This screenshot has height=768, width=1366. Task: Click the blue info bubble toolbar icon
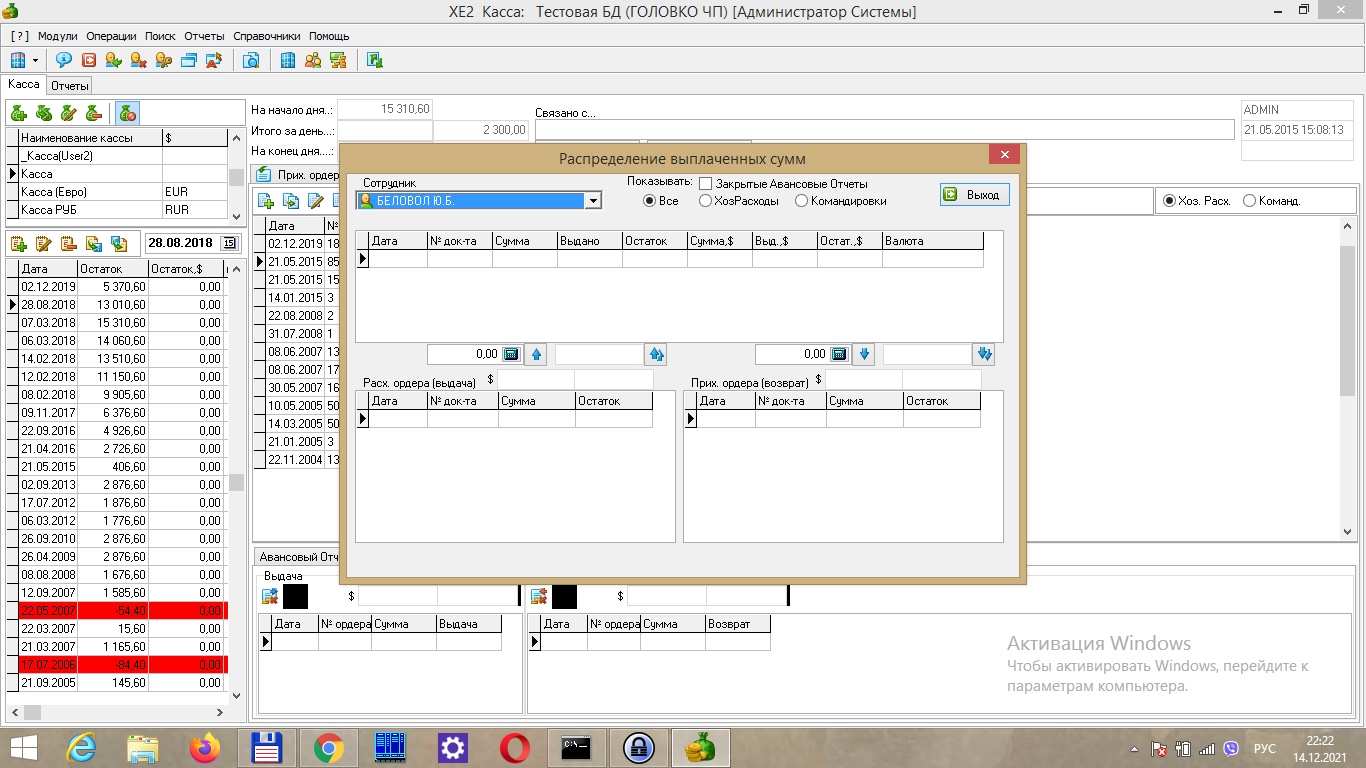click(x=64, y=60)
